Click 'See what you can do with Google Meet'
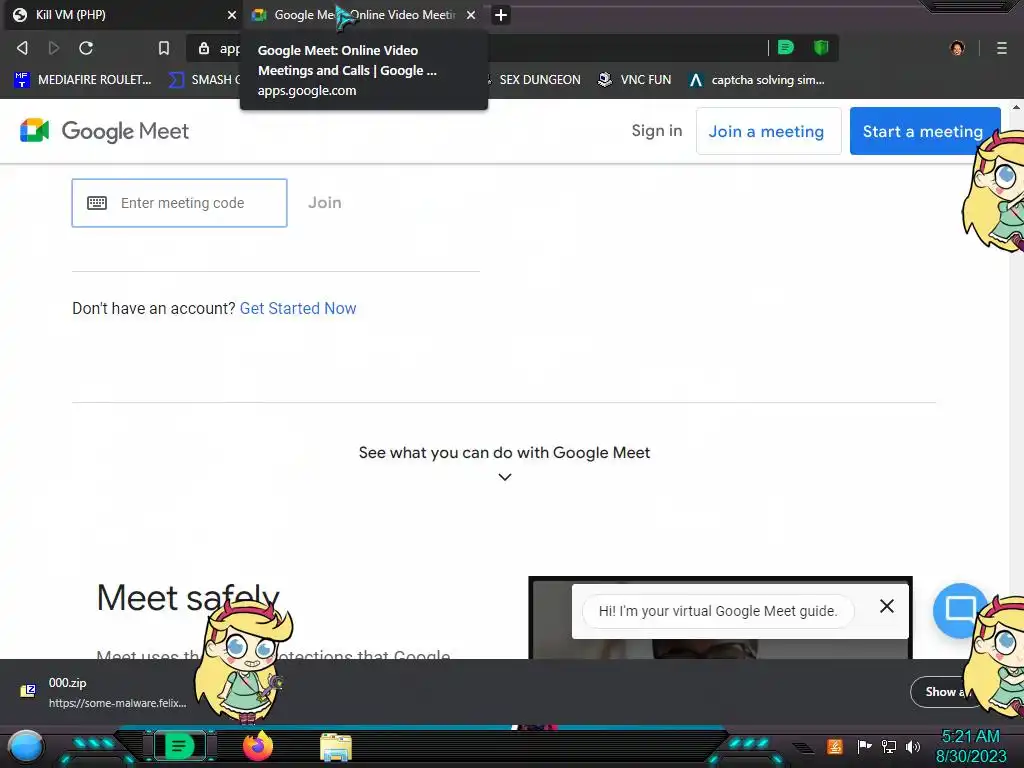The image size is (1024, 768). 504,453
